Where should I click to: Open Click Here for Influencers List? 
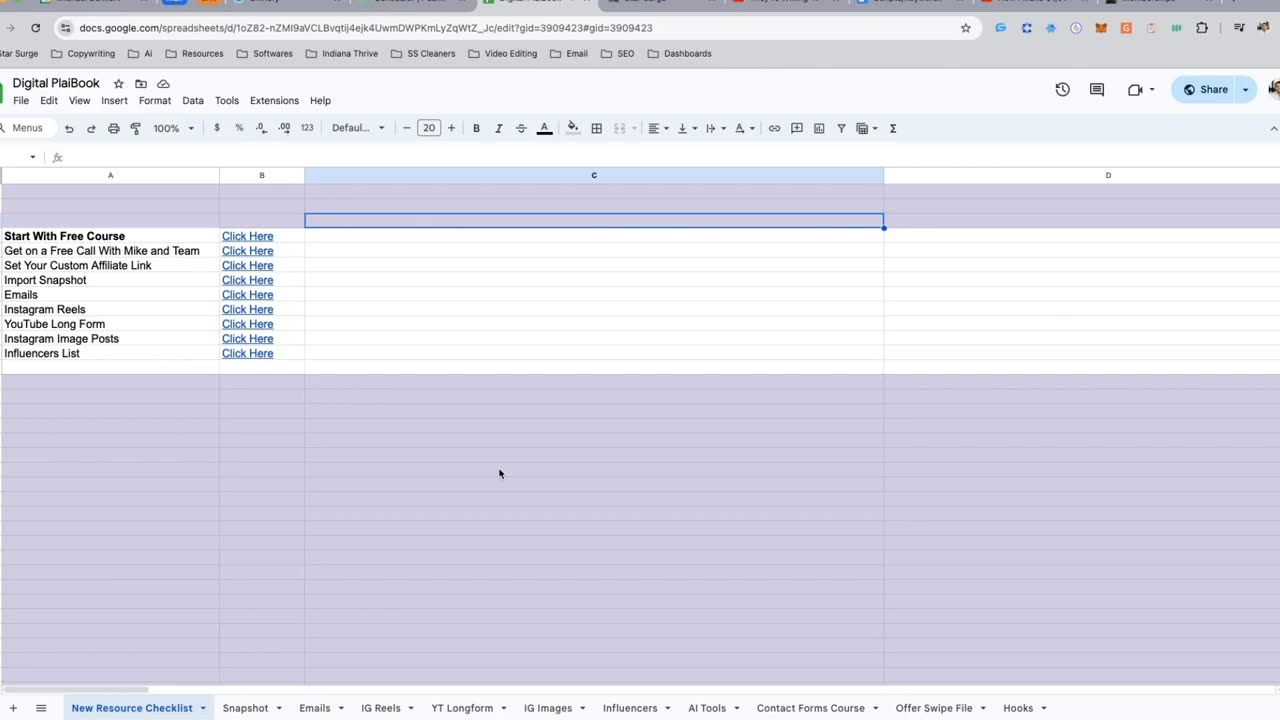247,353
